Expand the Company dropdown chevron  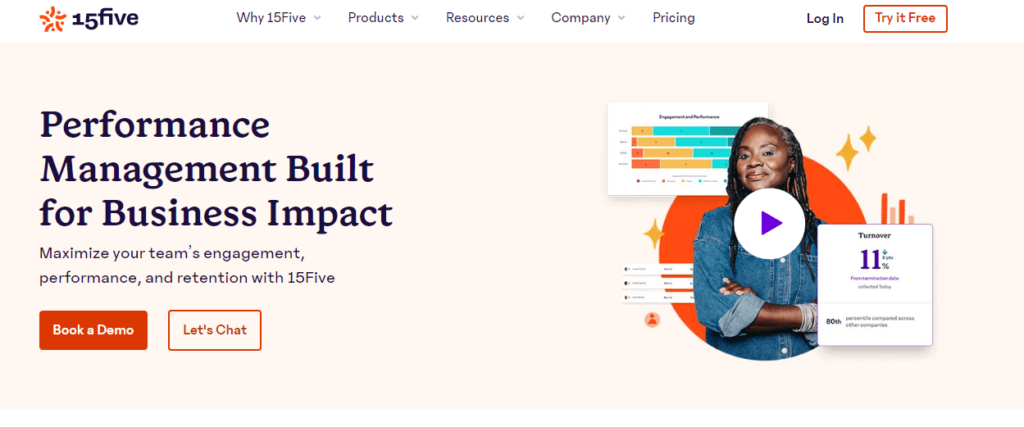[x=621, y=18]
